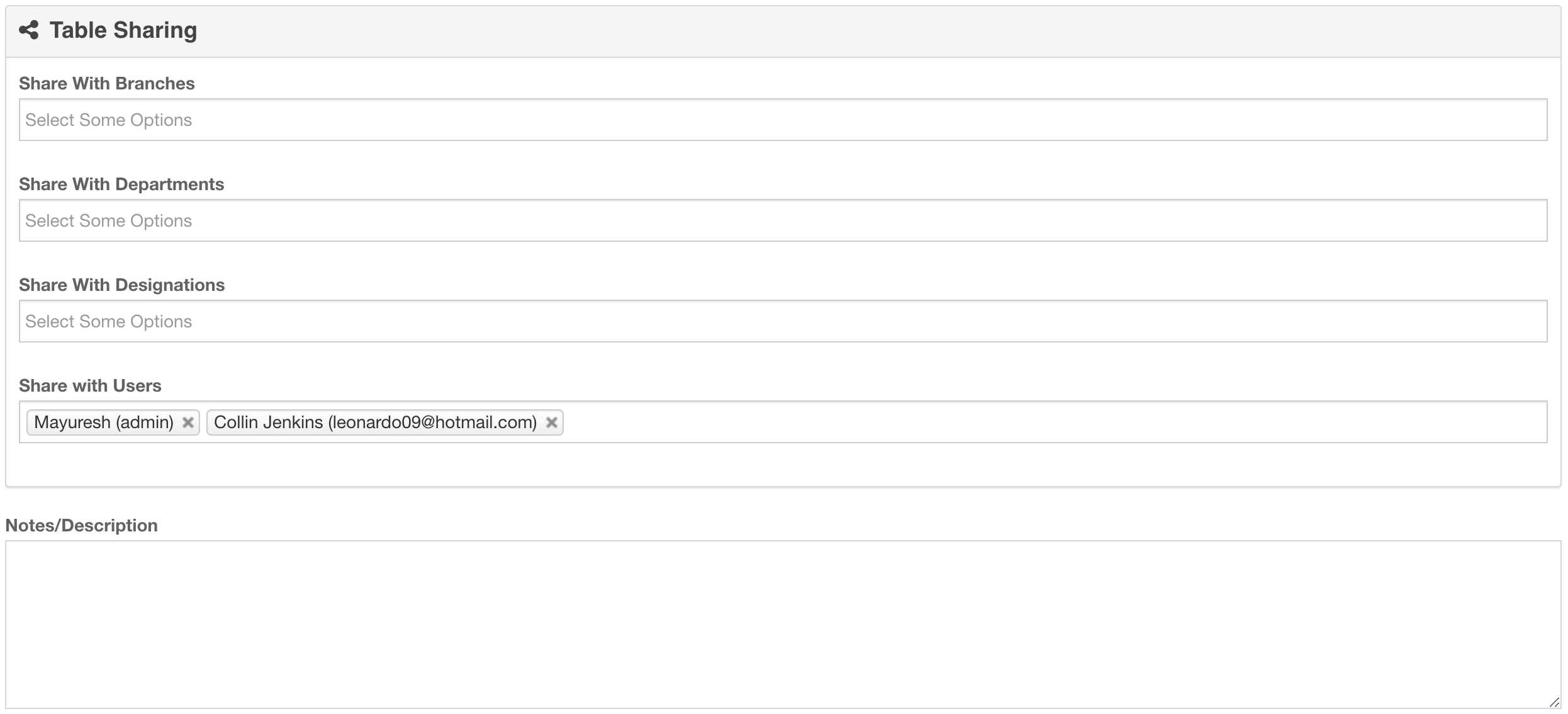Screen dimensions: 1568x714
Task: Click the Select Some Options placeholder under Designations
Action: 108,321
